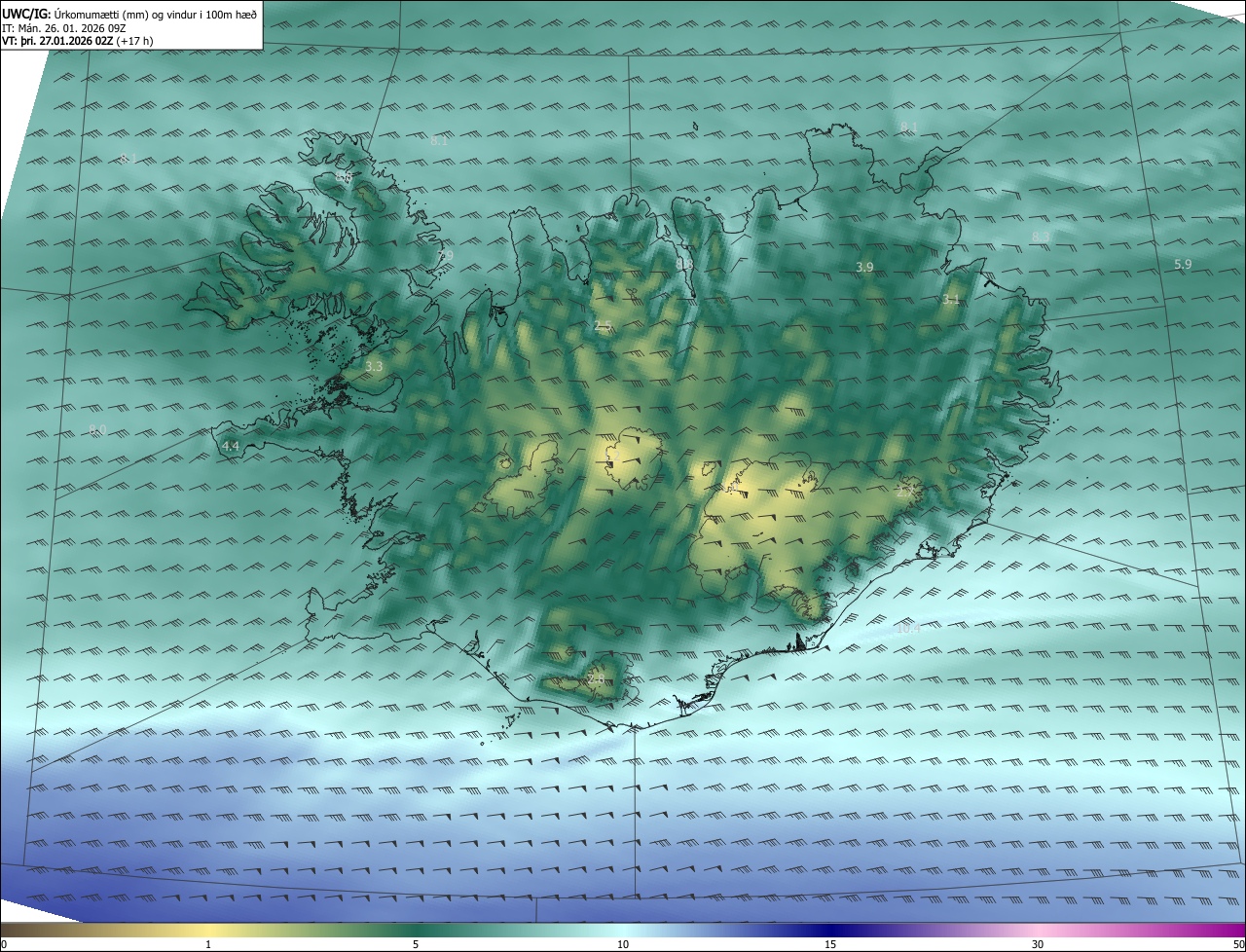Image resolution: width=1246 pixels, height=952 pixels.
Task: Click the 50 tick on the color scale
Action: (x=1238, y=944)
